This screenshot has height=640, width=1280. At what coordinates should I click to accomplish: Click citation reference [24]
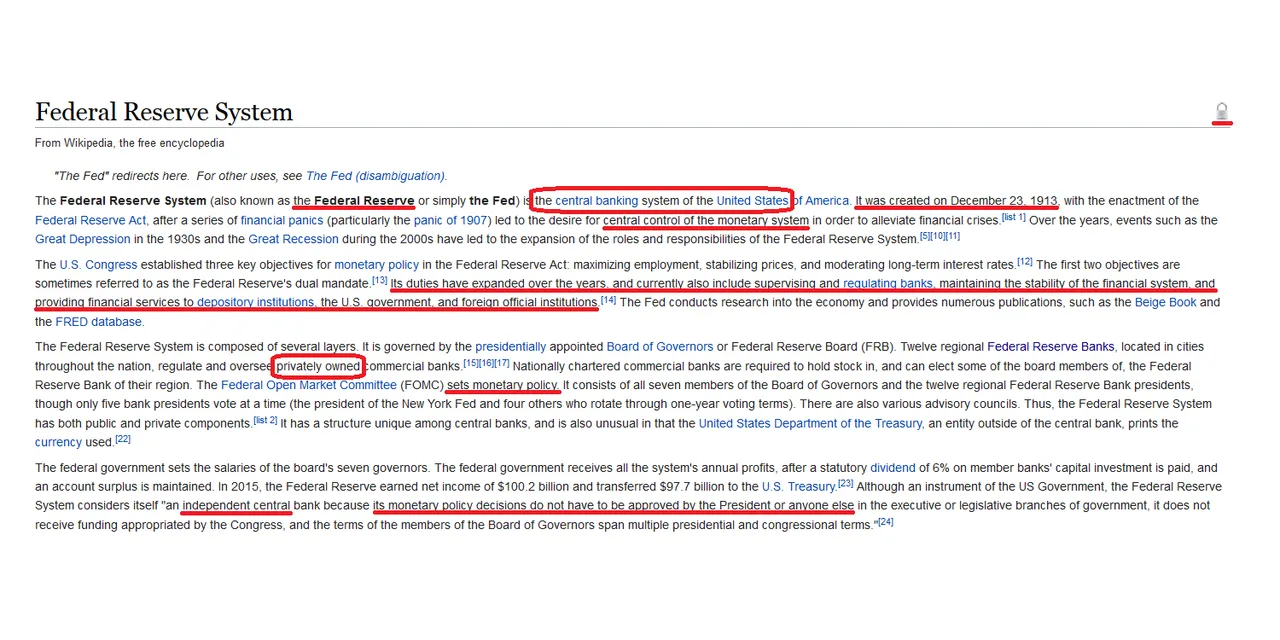point(885,521)
